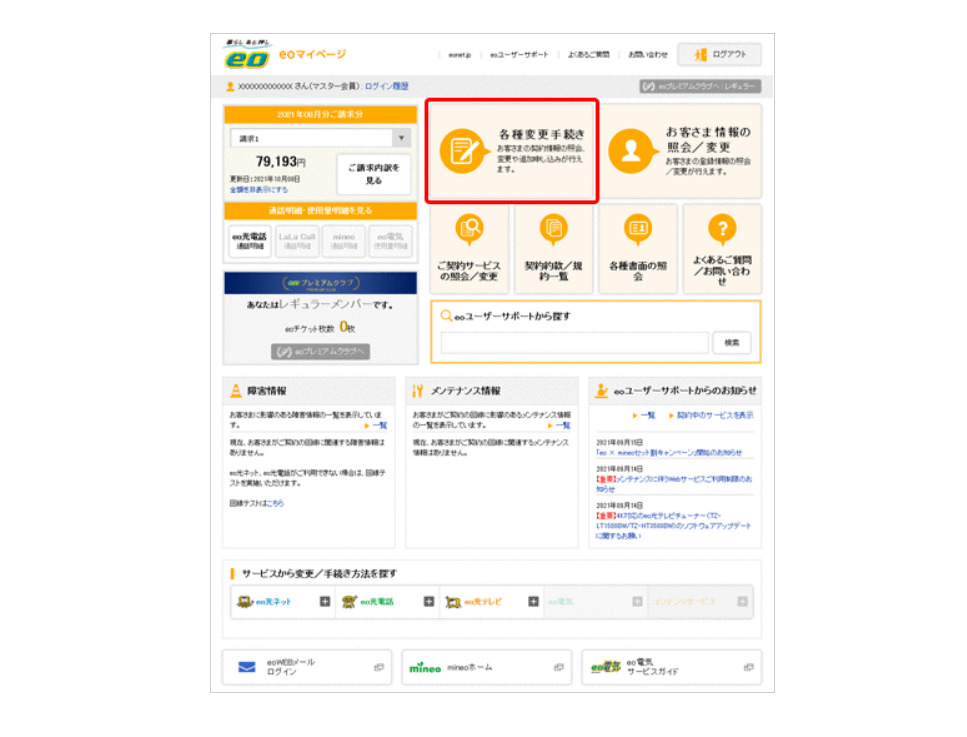Image resolution: width=967 pixels, height=737 pixels.
Task: Open eoユーザーサポート in top navigation
Action: (519, 55)
